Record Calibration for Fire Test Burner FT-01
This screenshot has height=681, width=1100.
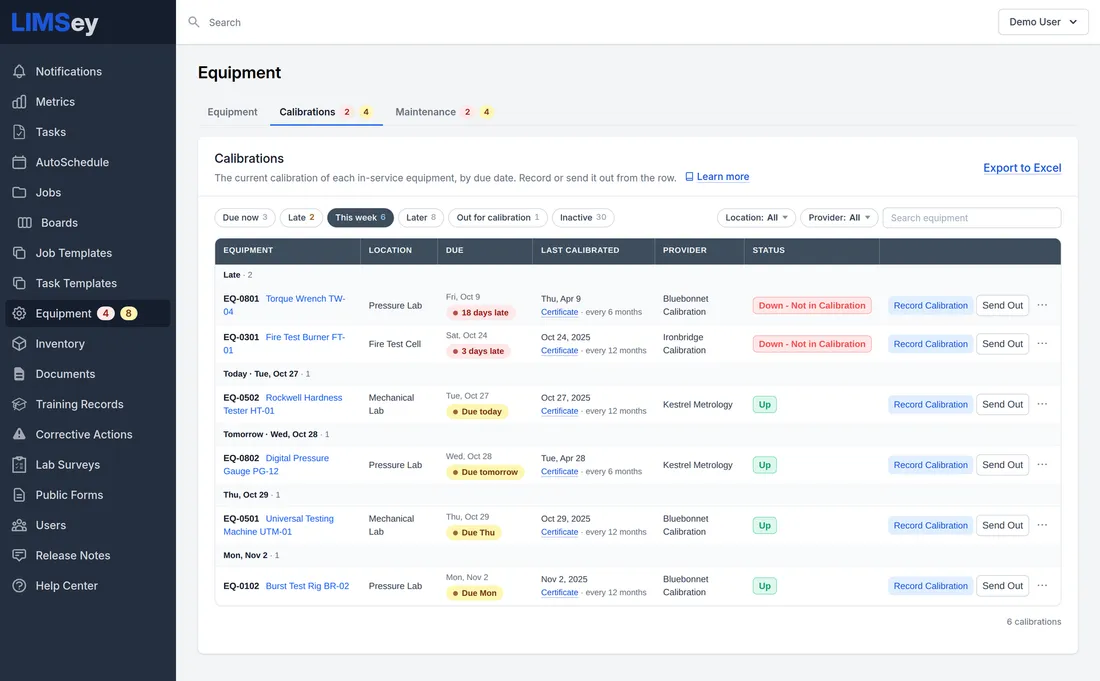[x=930, y=344]
